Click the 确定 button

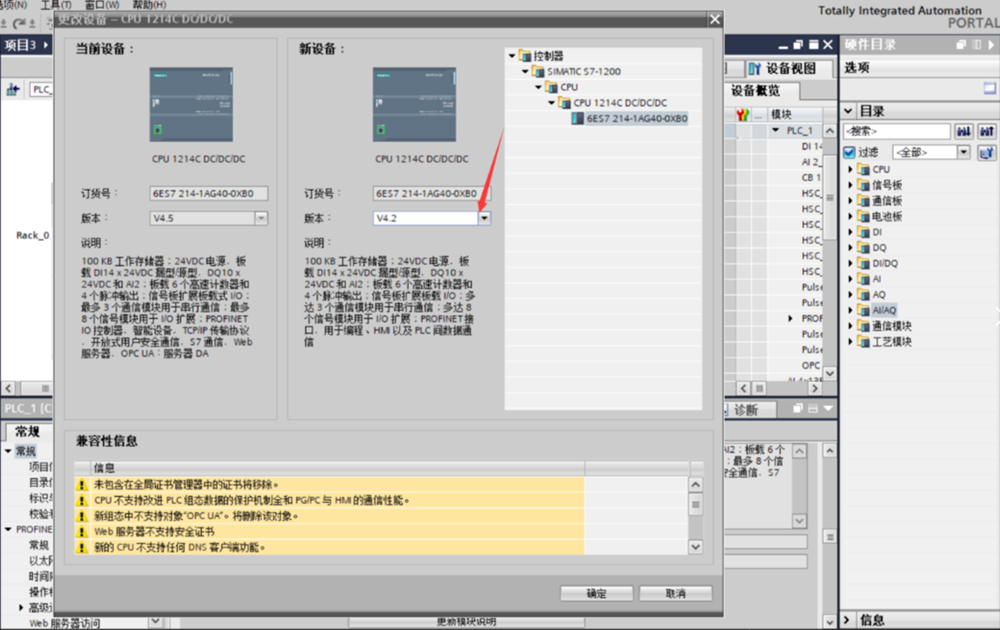tap(596, 593)
